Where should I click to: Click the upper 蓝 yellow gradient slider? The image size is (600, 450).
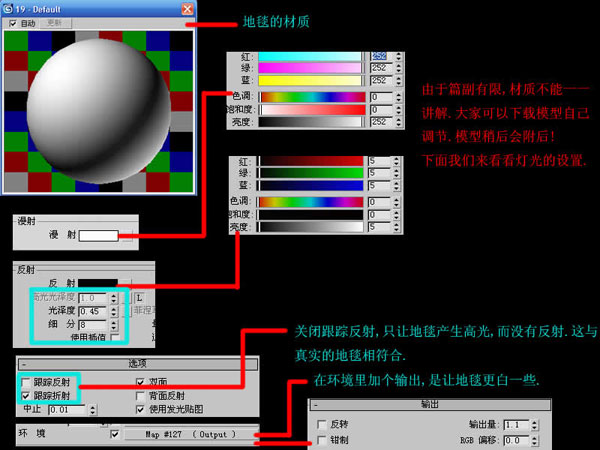point(310,80)
